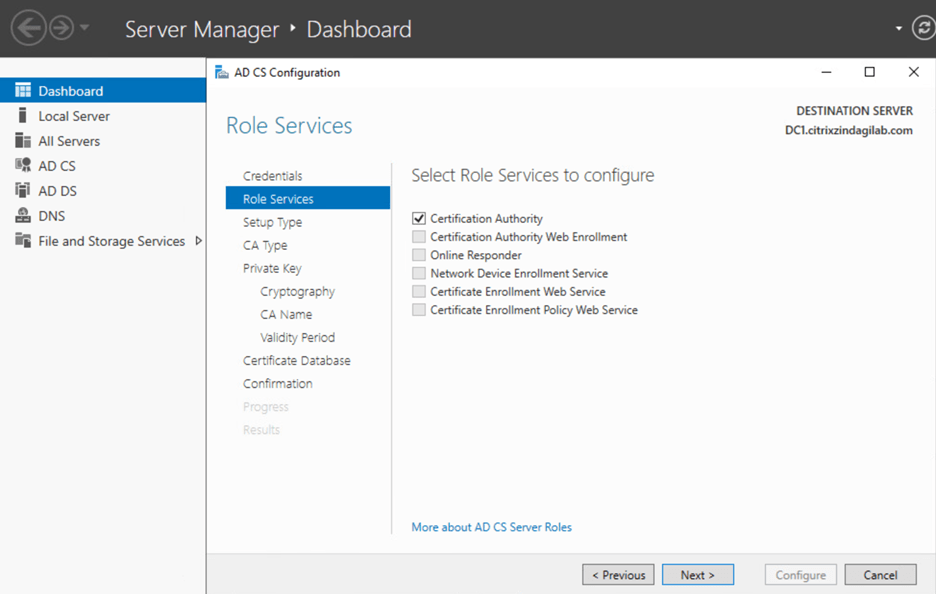
Task: Click the Next button
Action: tap(698, 575)
